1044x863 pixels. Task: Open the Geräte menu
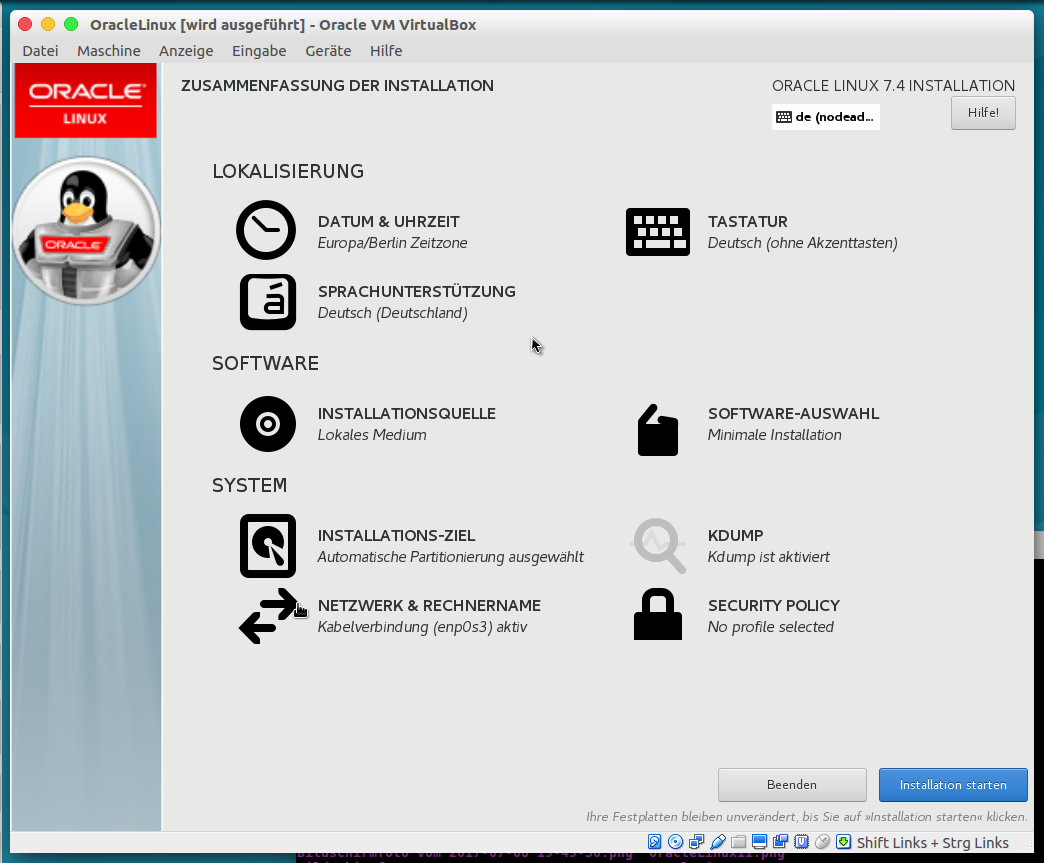point(328,50)
